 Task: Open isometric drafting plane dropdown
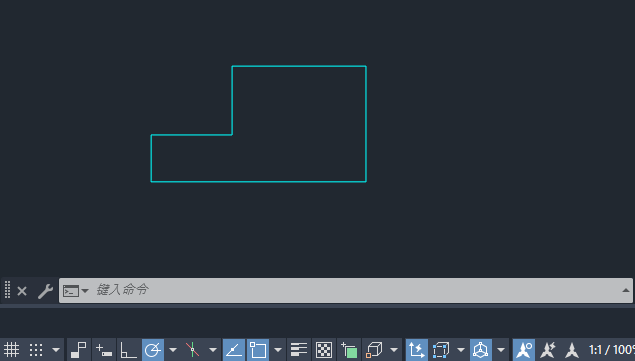point(213,350)
